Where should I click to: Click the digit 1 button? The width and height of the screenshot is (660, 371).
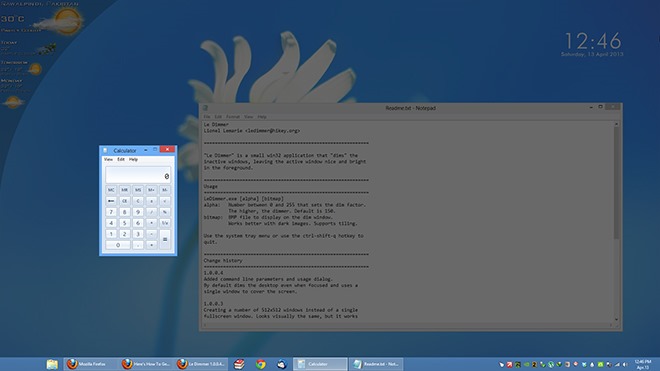click(x=111, y=234)
